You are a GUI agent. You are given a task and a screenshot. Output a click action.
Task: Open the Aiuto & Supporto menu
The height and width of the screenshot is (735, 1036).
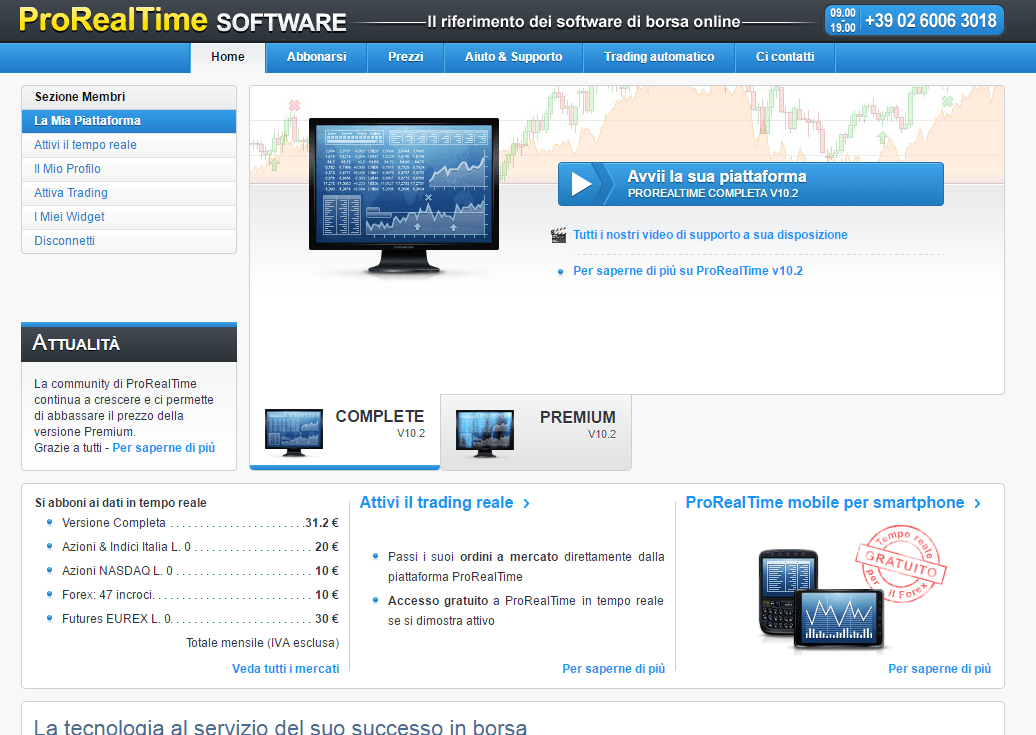(x=513, y=58)
